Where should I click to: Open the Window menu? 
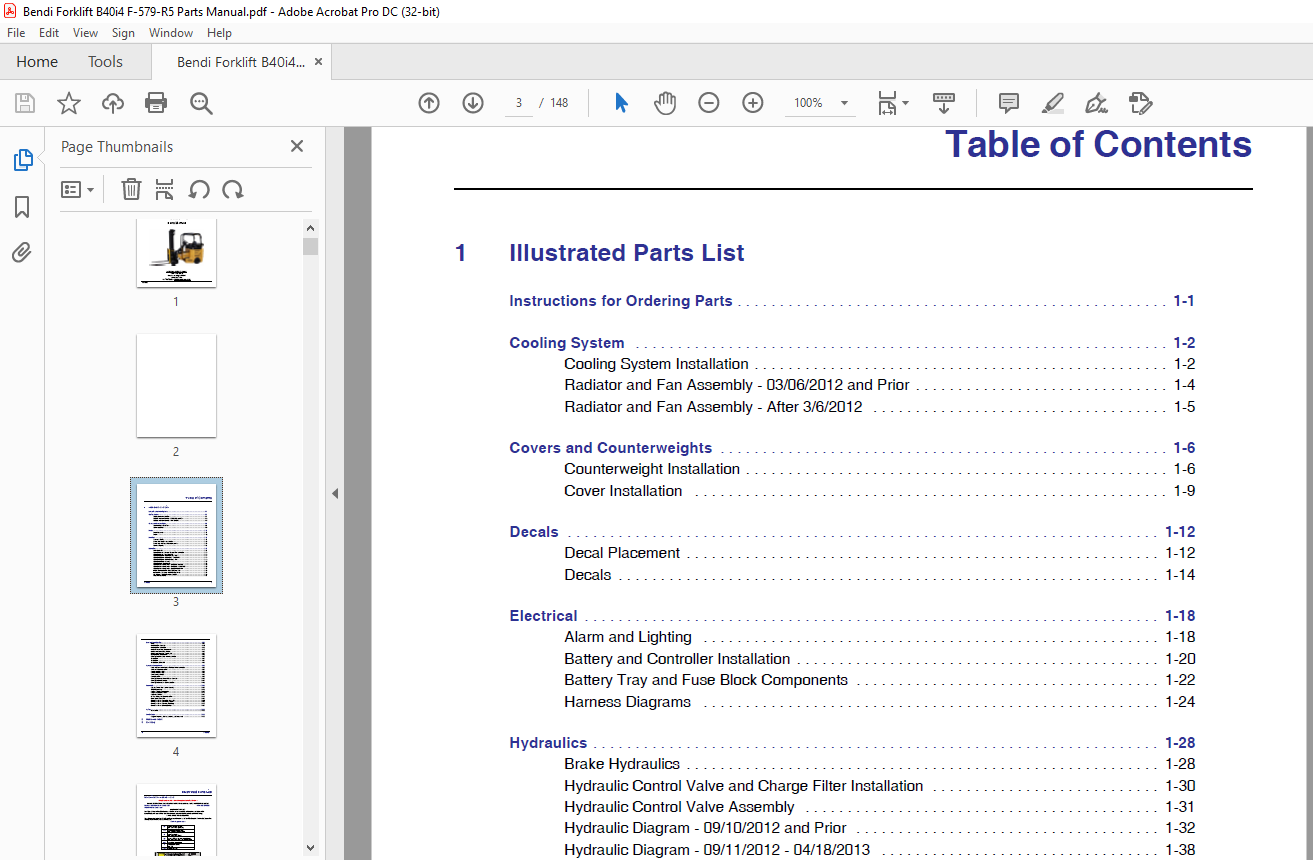click(171, 33)
